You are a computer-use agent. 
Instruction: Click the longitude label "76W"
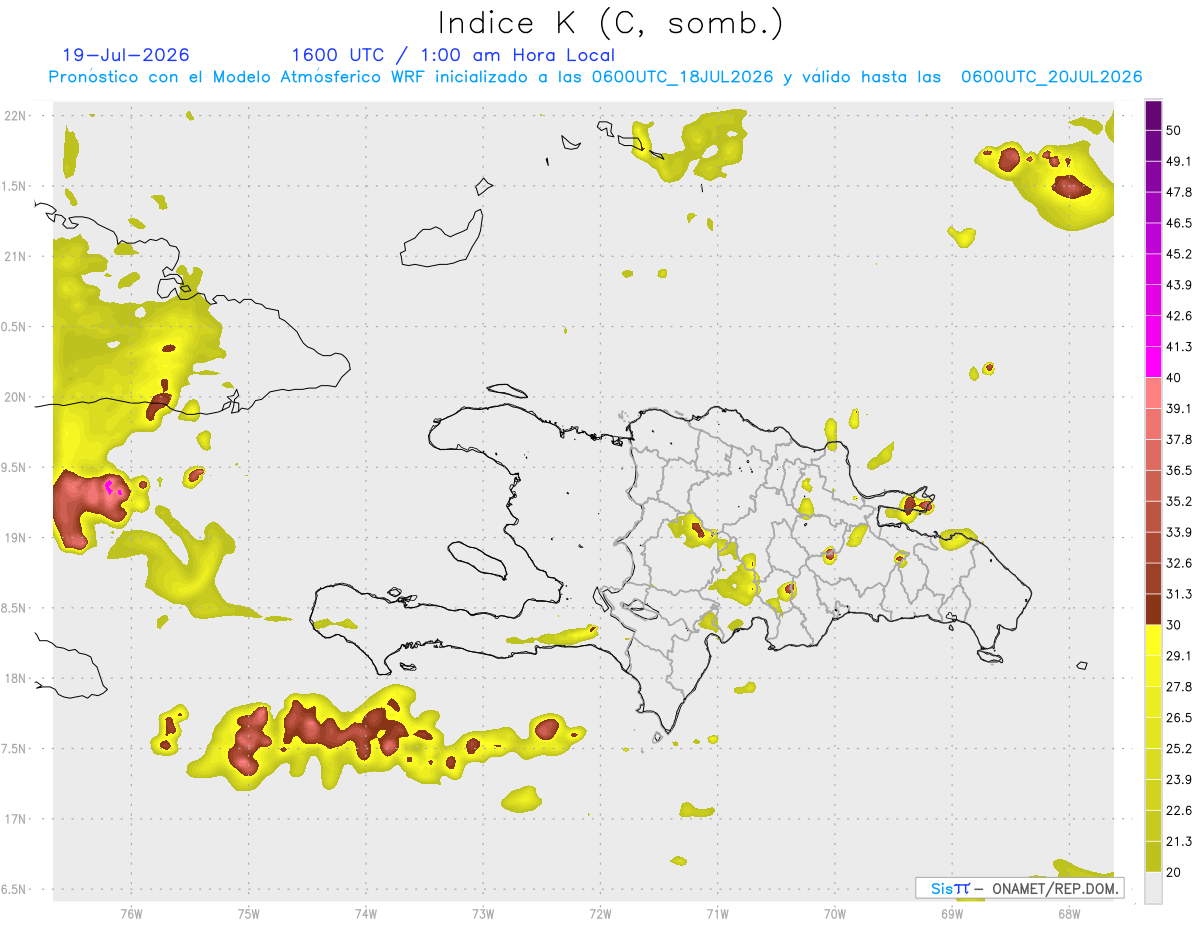(x=131, y=913)
